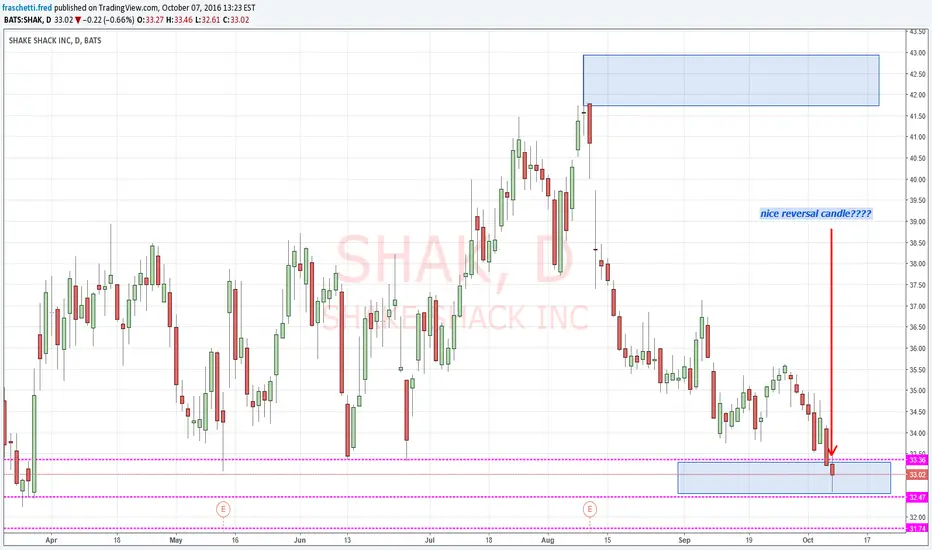
Task: Click the '34.00' price axis label
Action: (x=917, y=433)
